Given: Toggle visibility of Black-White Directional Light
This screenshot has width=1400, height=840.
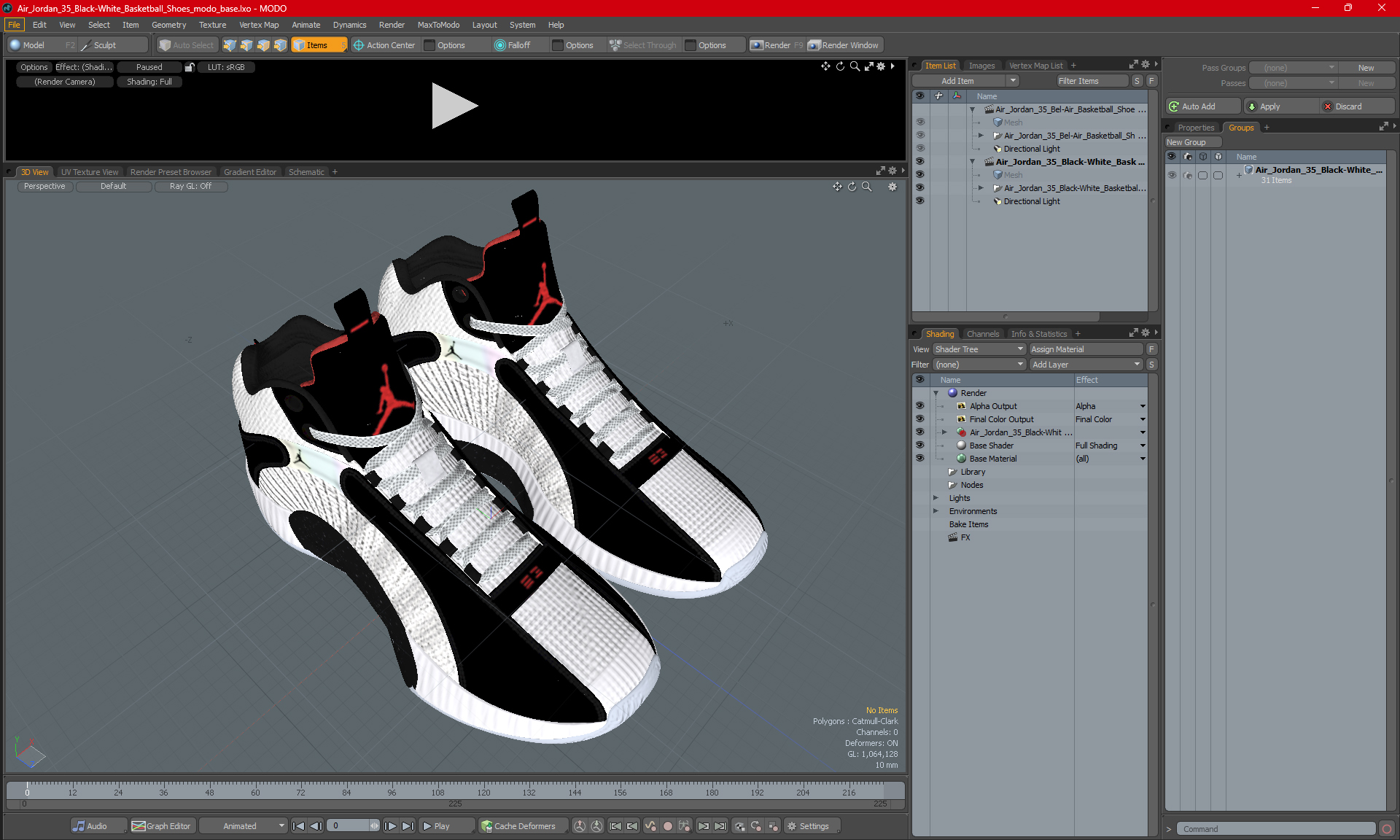Looking at the screenshot, I should [x=919, y=201].
